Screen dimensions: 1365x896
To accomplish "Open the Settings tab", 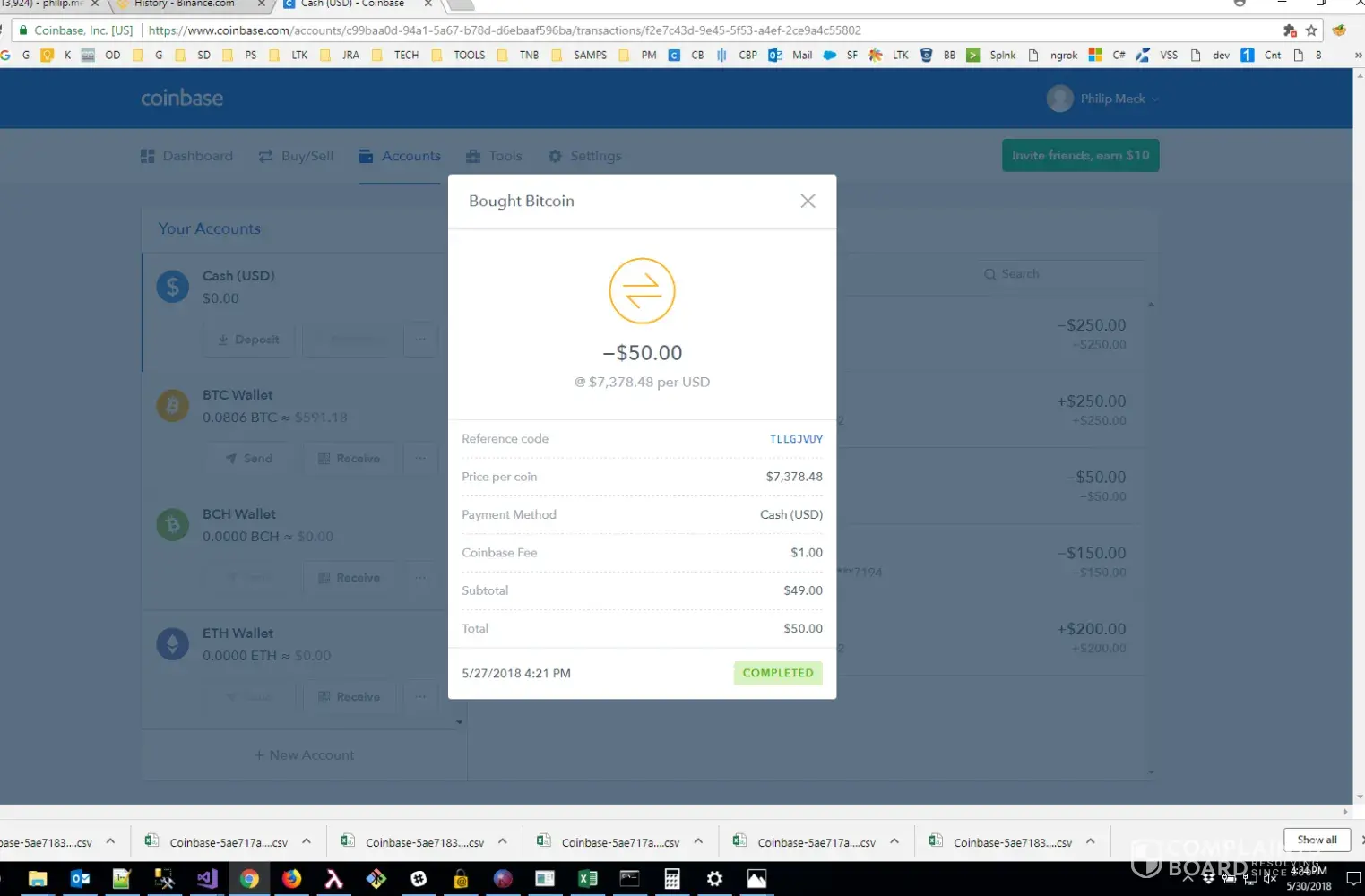I will pyautogui.click(x=584, y=156).
